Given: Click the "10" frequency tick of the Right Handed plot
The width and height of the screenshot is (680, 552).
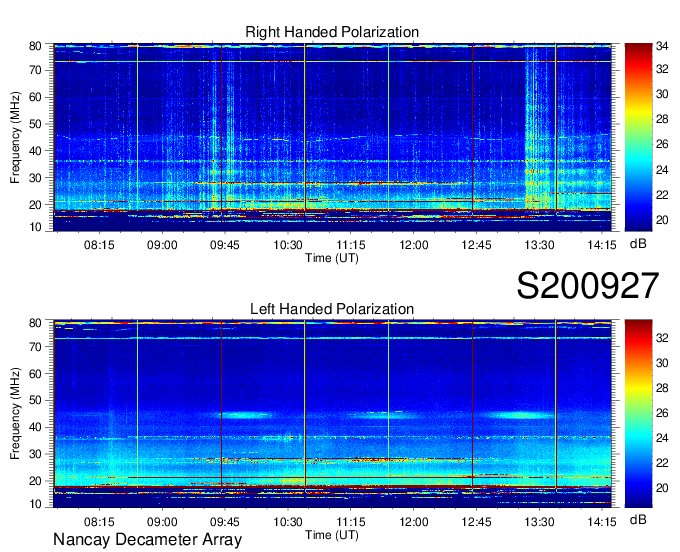Looking at the screenshot, I should [x=35, y=227].
